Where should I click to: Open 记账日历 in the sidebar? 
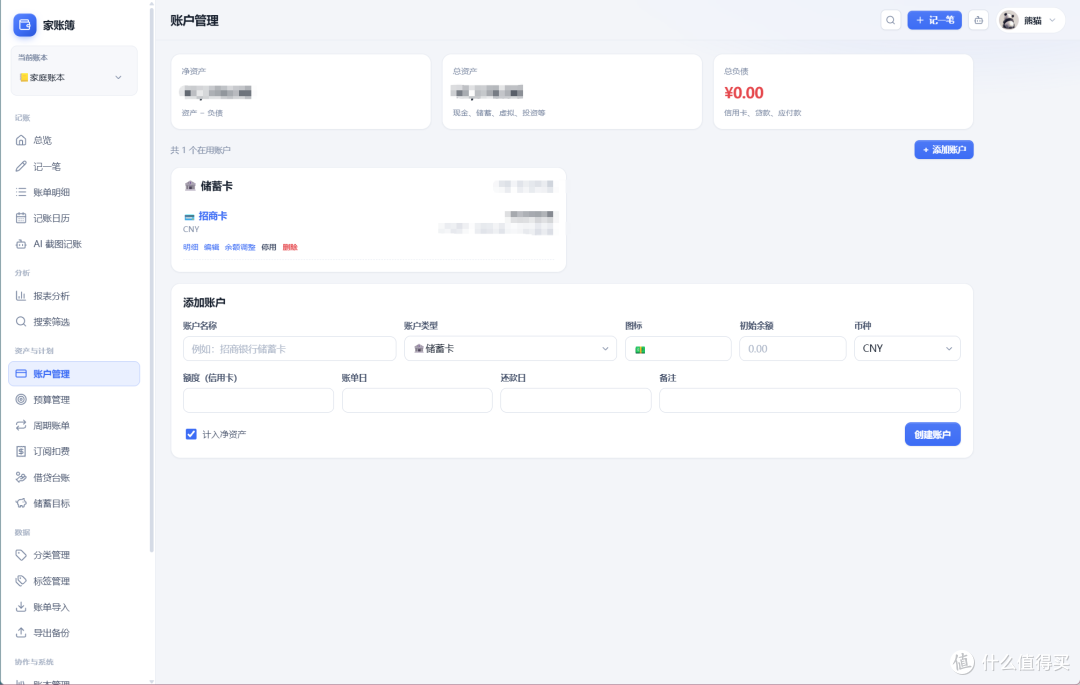[x=74, y=218]
